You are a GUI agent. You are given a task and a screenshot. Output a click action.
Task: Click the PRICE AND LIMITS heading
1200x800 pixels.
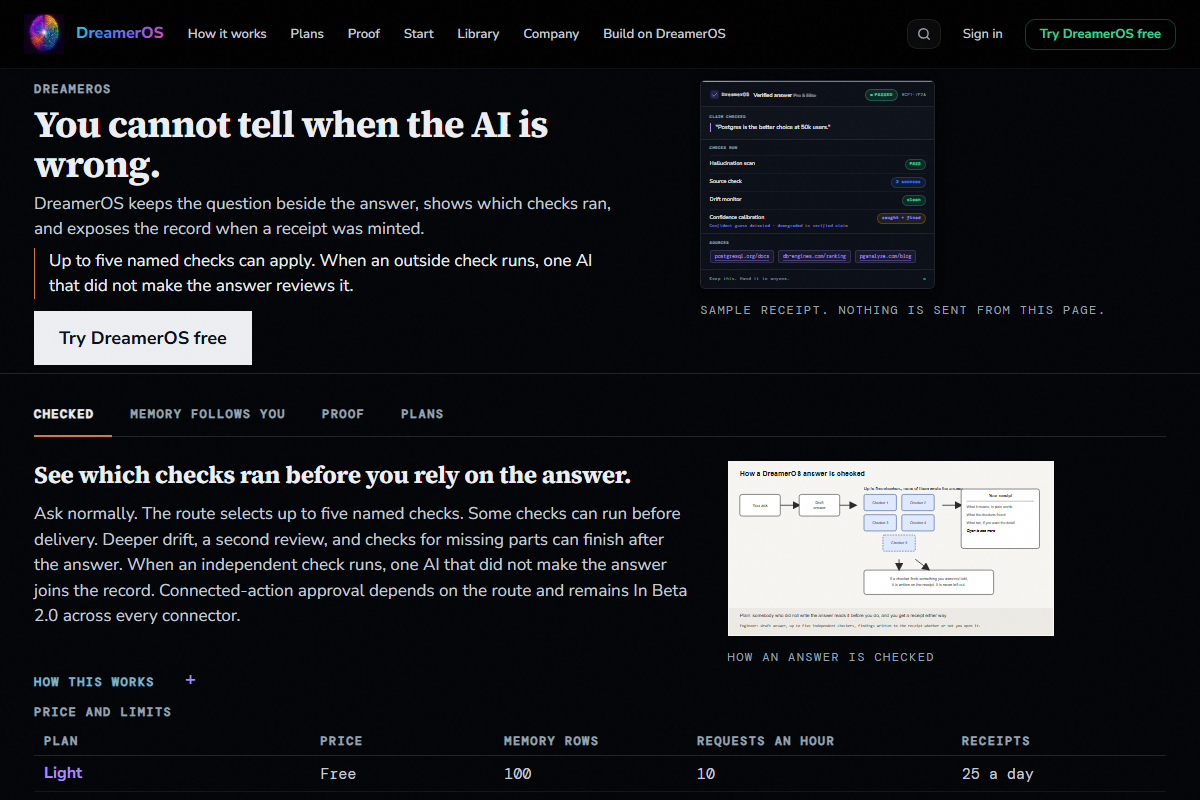point(103,712)
